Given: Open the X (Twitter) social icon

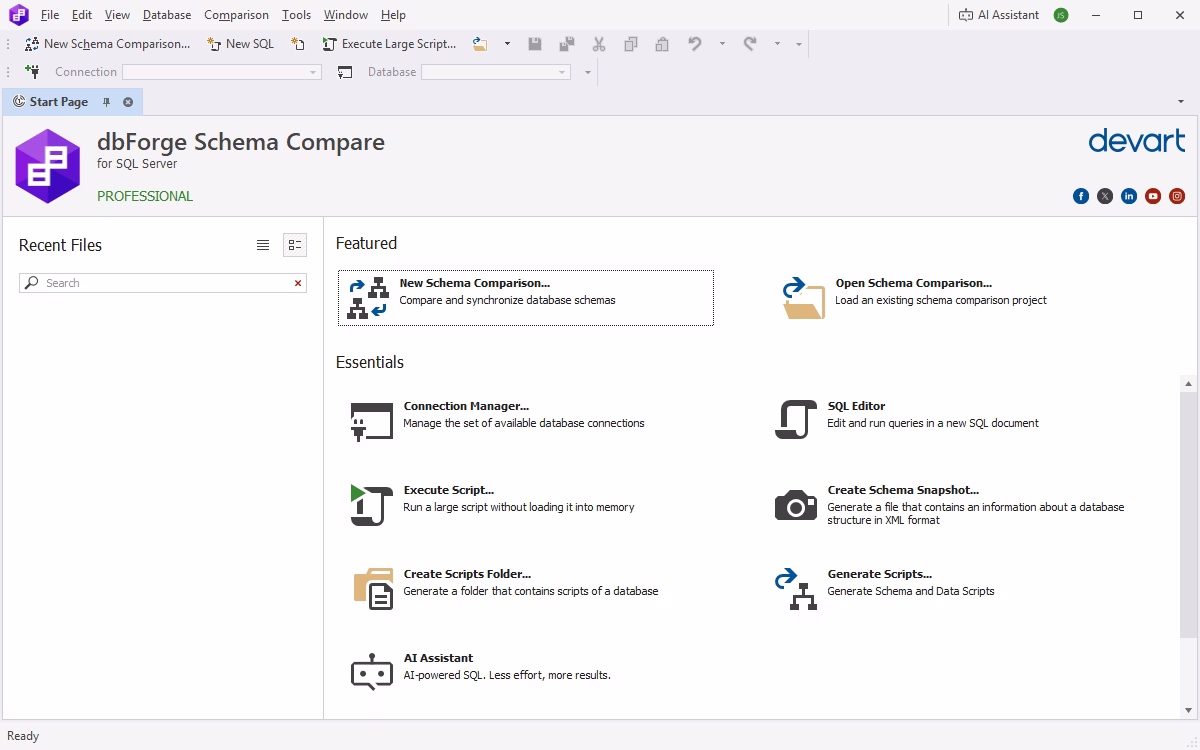Looking at the screenshot, I should 1105,196.
